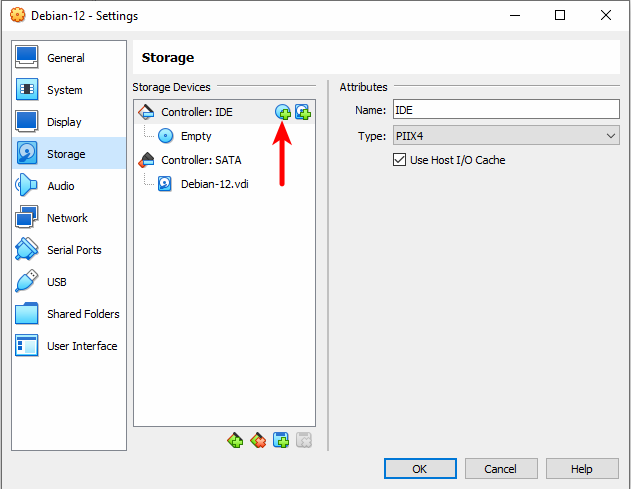Screen dimensions: 631x489
Task: Toggle the Use Host I/O Cache checkbox
Action: 401,160
